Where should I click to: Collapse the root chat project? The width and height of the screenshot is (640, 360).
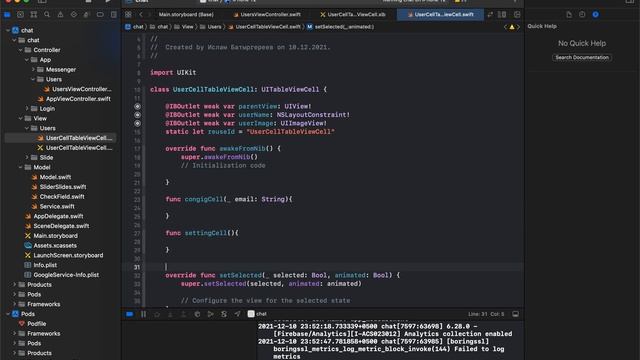point(8,30)
